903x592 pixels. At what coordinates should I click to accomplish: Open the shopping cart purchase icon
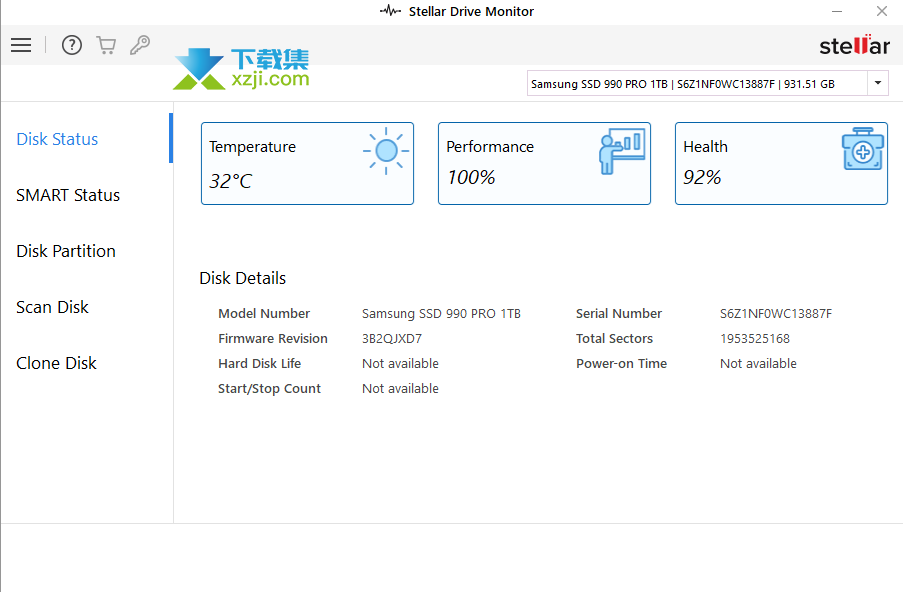click(x=106, y=45)
